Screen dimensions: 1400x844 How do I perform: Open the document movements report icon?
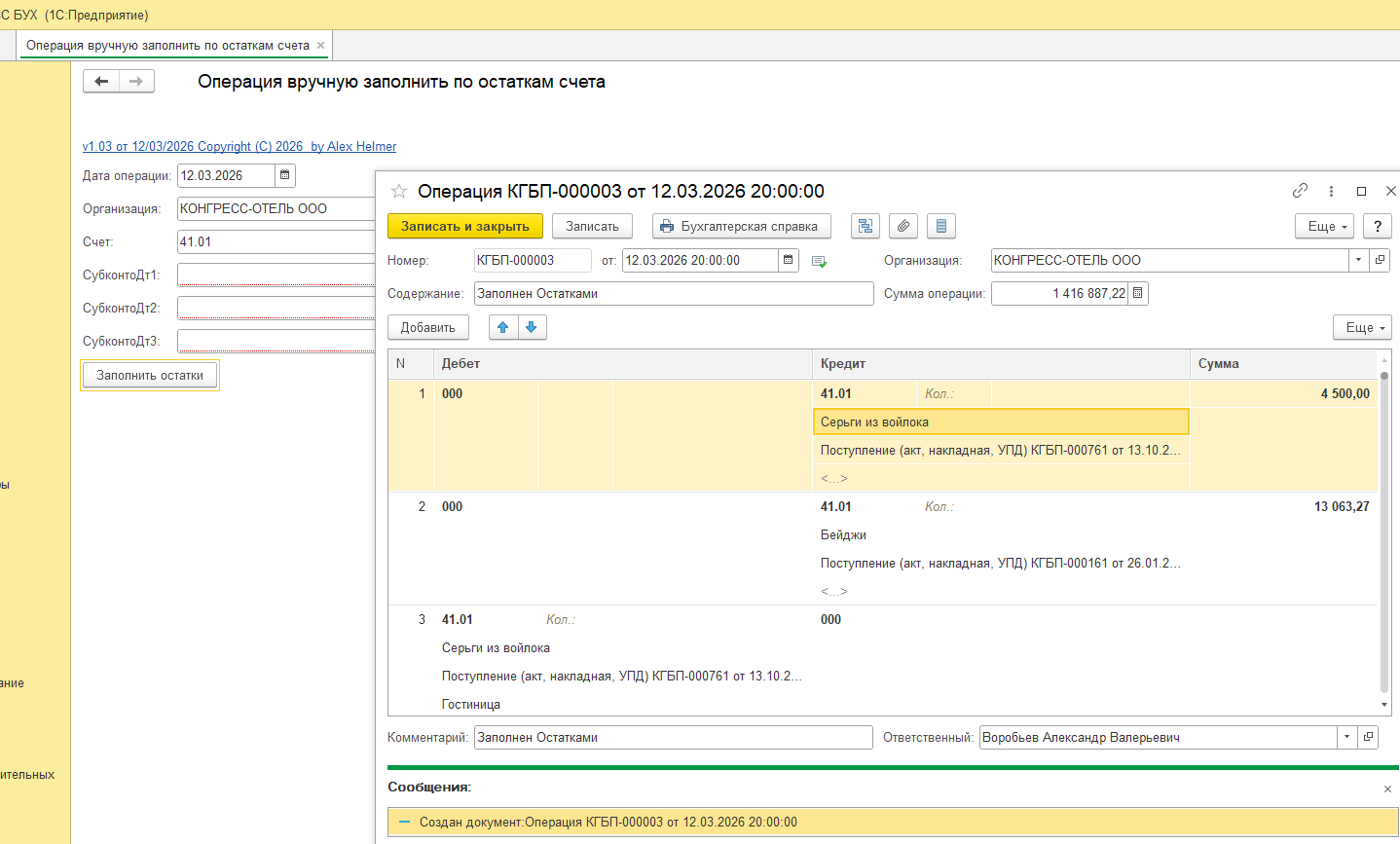click(940, 226)
